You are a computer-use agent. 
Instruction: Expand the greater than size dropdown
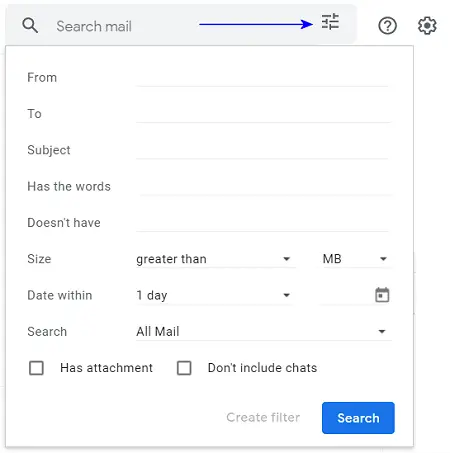pyautogui.click(x=215, y=259)
